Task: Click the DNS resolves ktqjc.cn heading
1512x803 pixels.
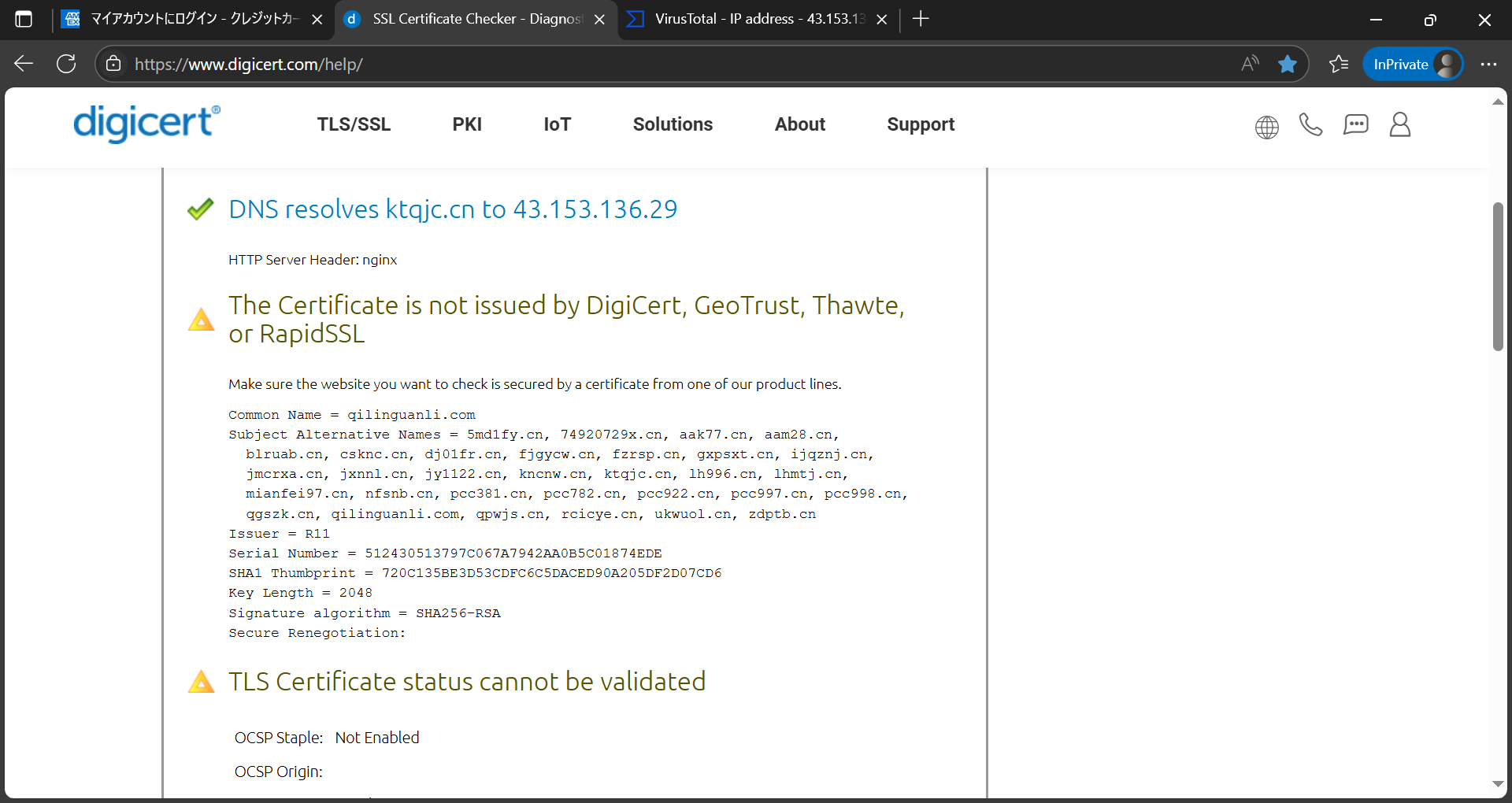Action: coord(453,209)
